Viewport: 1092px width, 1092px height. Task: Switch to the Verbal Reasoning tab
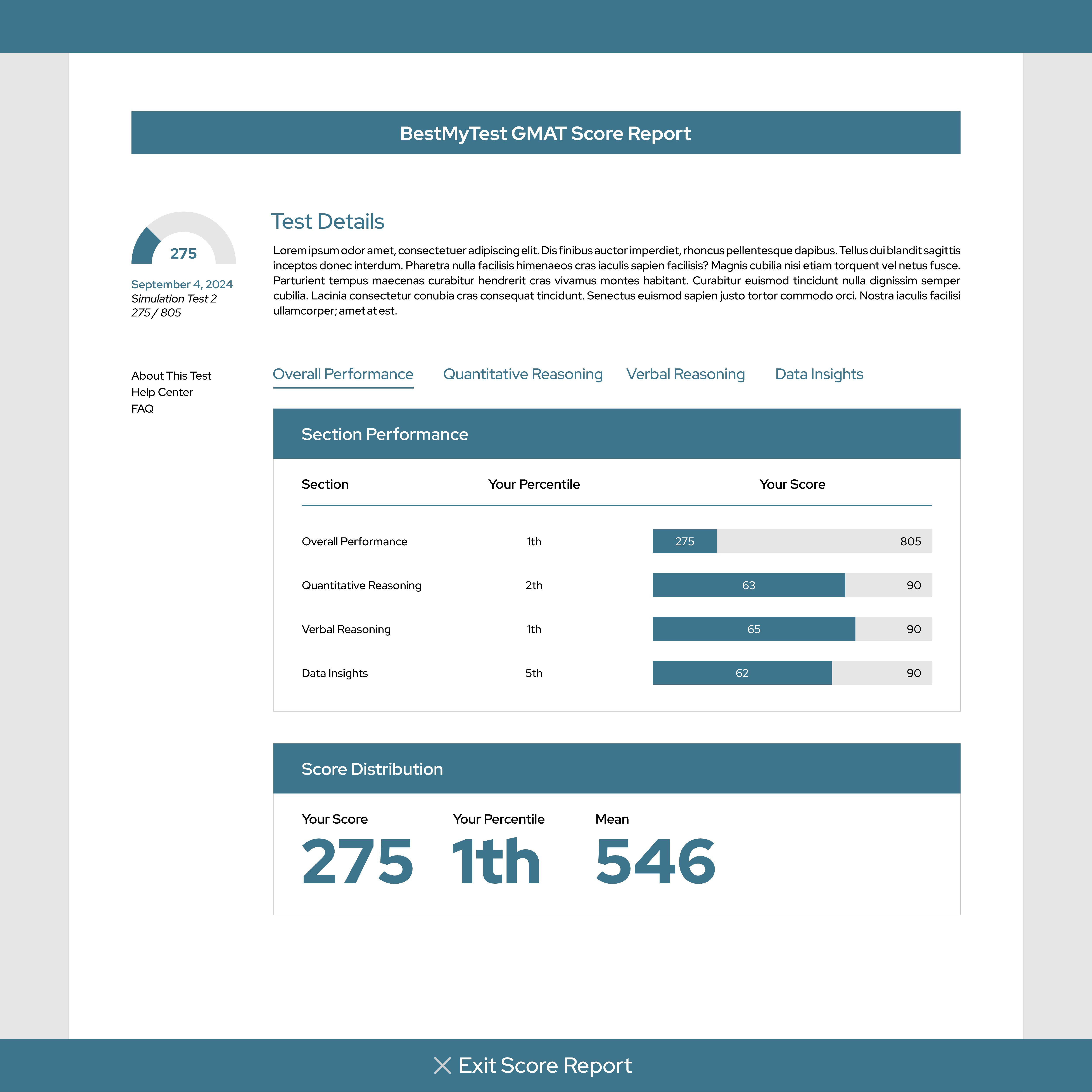point(686,374)
